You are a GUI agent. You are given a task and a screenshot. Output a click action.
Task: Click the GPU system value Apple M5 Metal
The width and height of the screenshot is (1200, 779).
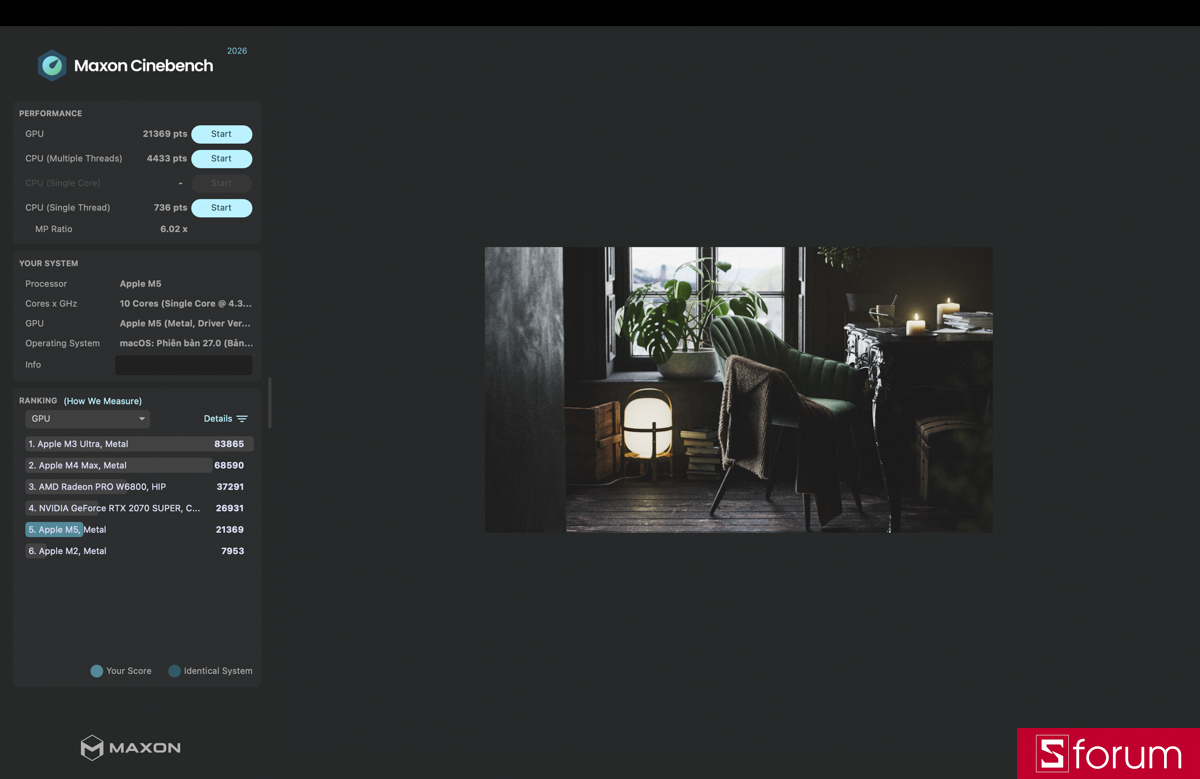tap(186, 324)
